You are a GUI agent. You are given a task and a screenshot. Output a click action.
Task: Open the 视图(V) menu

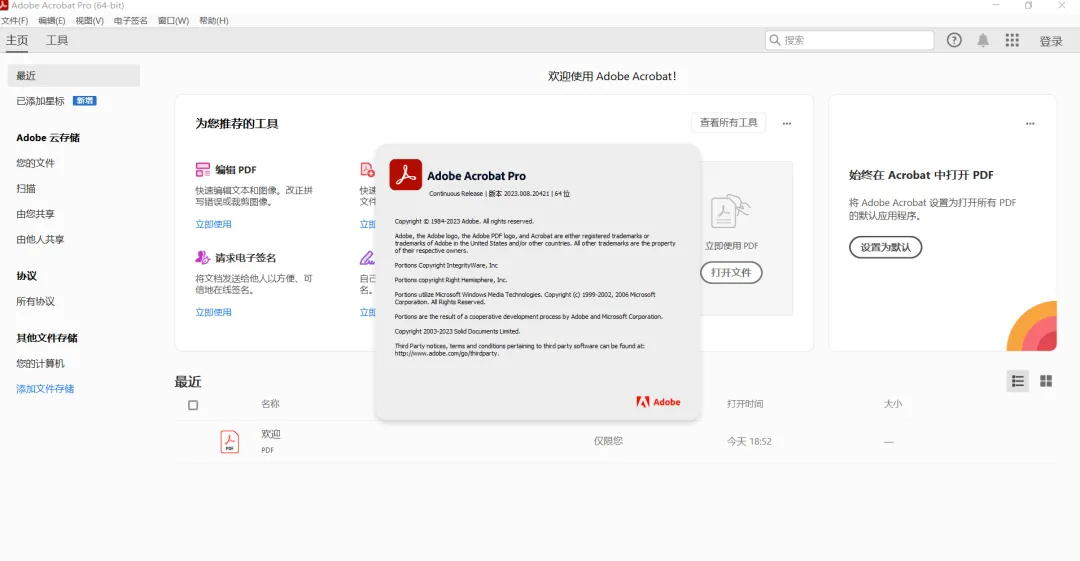90,21
